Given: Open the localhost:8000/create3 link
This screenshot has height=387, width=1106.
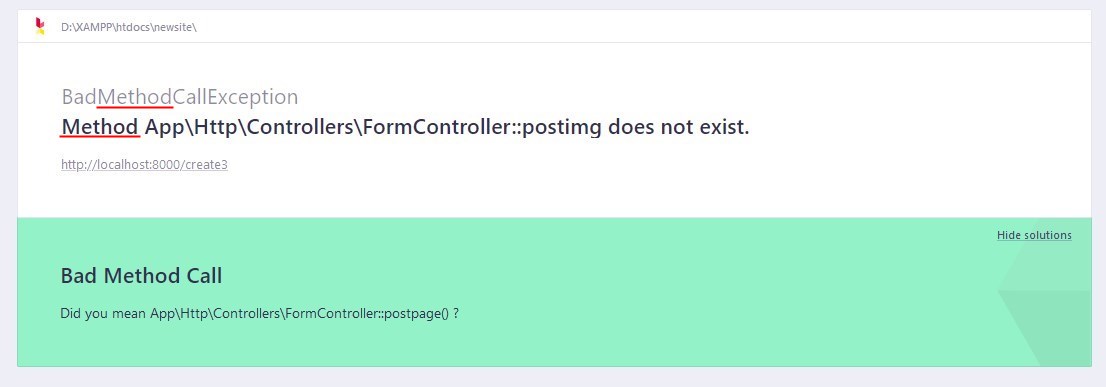Looking at the screenshot, I should [144, 165].
